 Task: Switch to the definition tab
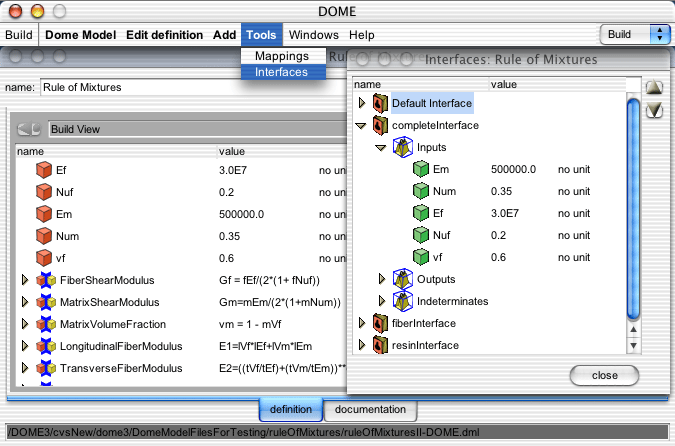pos(291,409)
